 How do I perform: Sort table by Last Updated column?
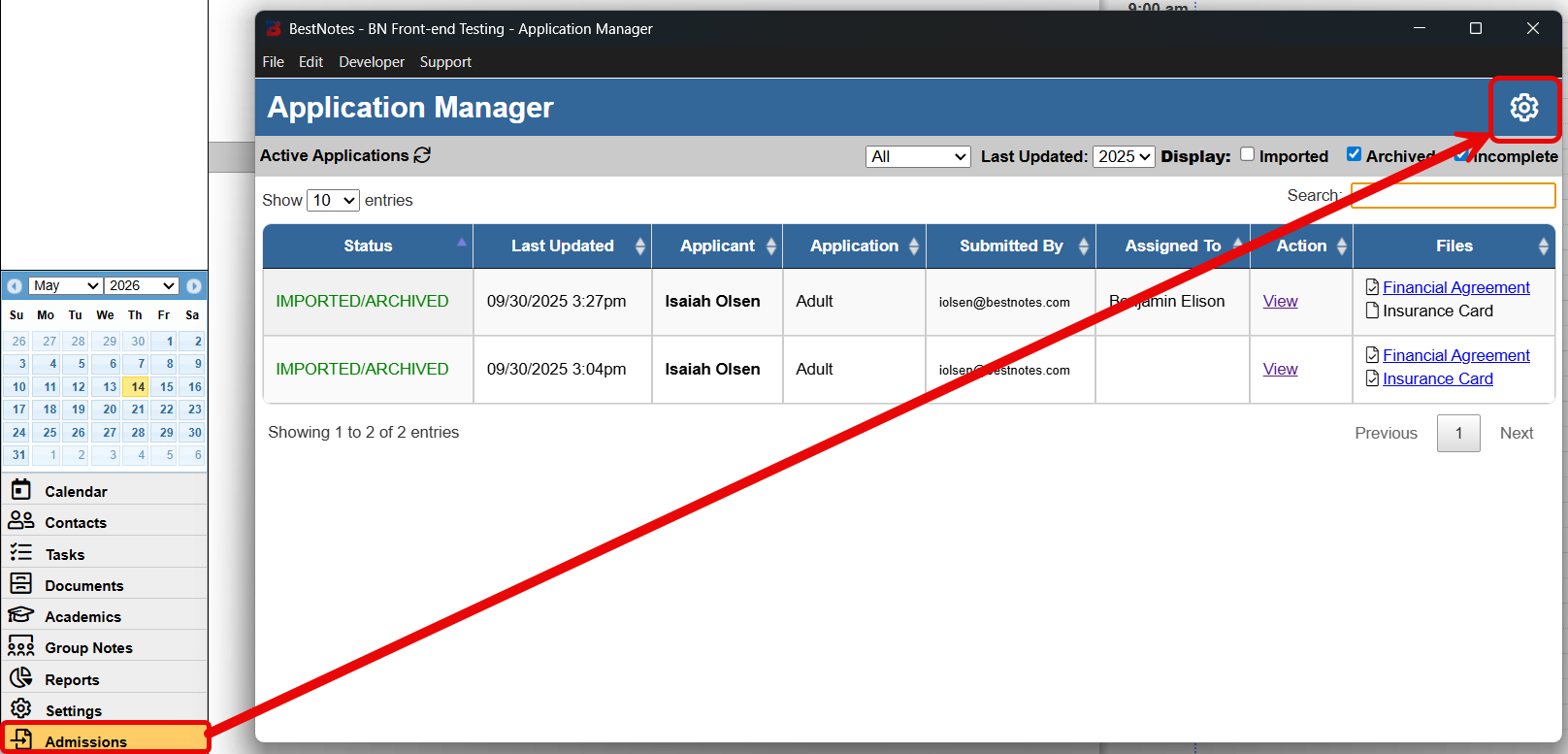pos(563,246)
